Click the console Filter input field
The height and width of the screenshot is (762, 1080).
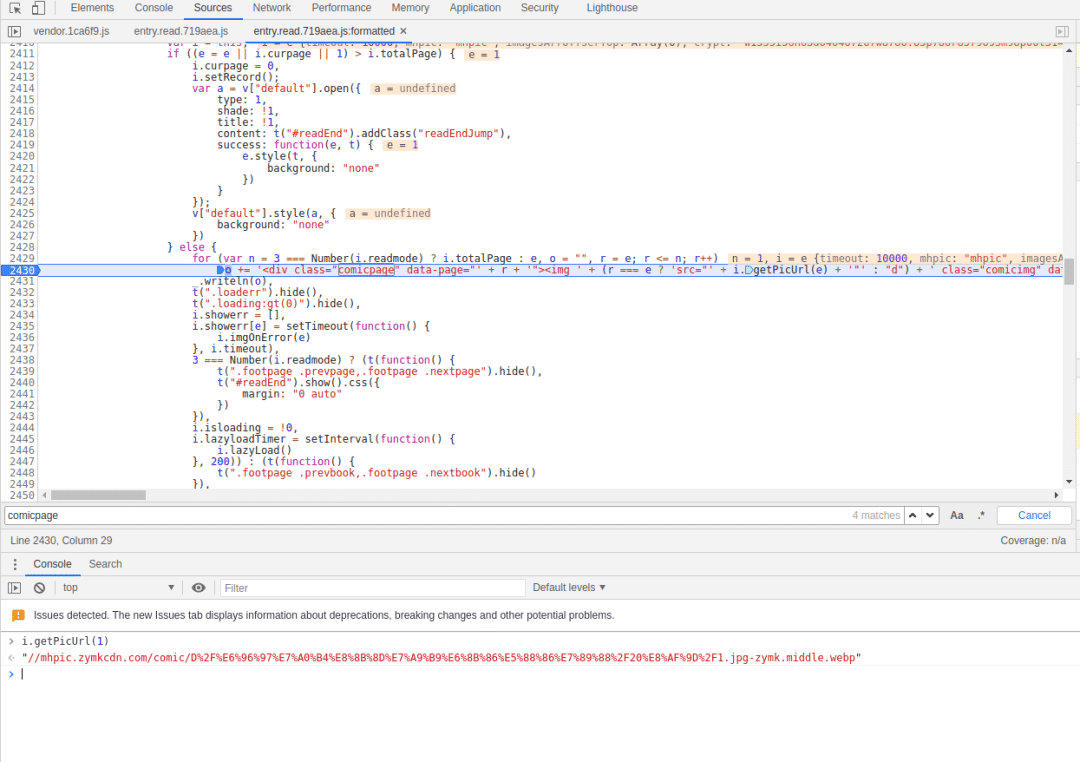(372, 588)
